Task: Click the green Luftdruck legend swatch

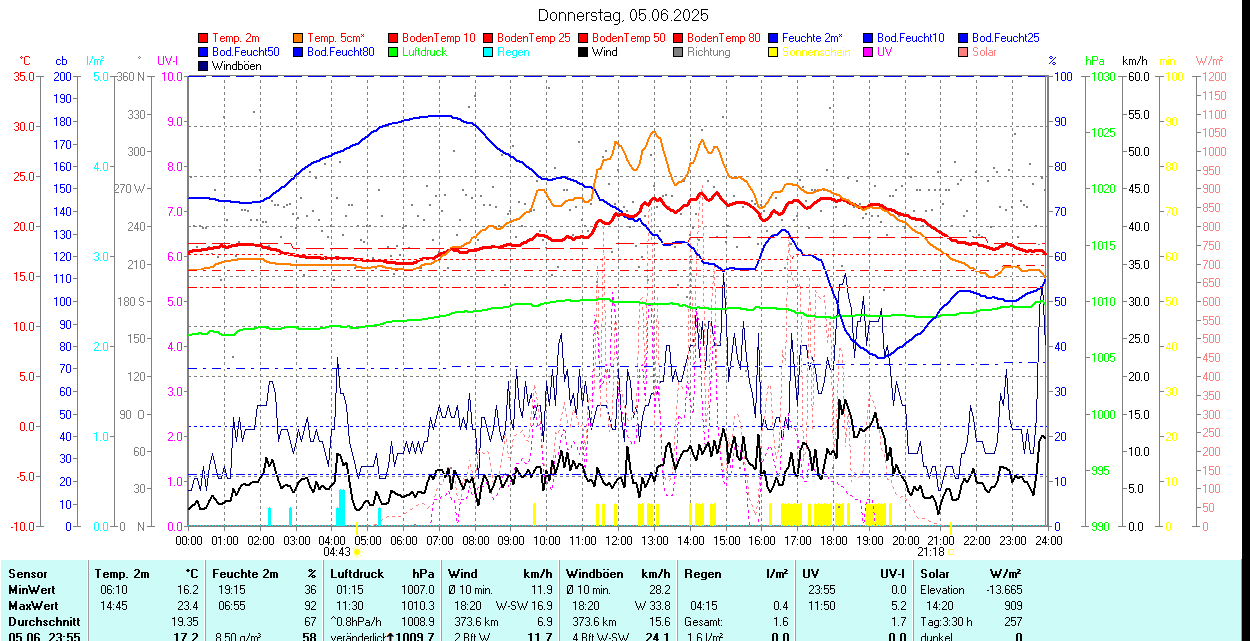Action: pos(394,52)
